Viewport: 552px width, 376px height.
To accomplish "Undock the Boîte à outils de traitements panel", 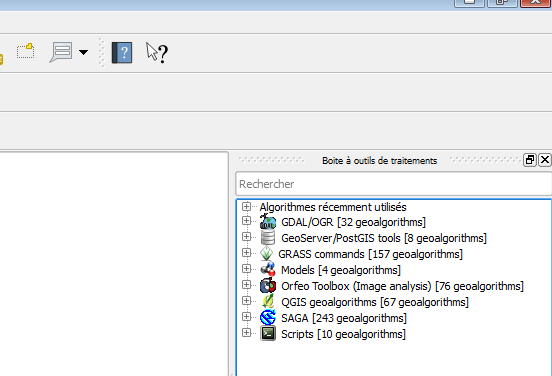I will (x=529, y=160).
